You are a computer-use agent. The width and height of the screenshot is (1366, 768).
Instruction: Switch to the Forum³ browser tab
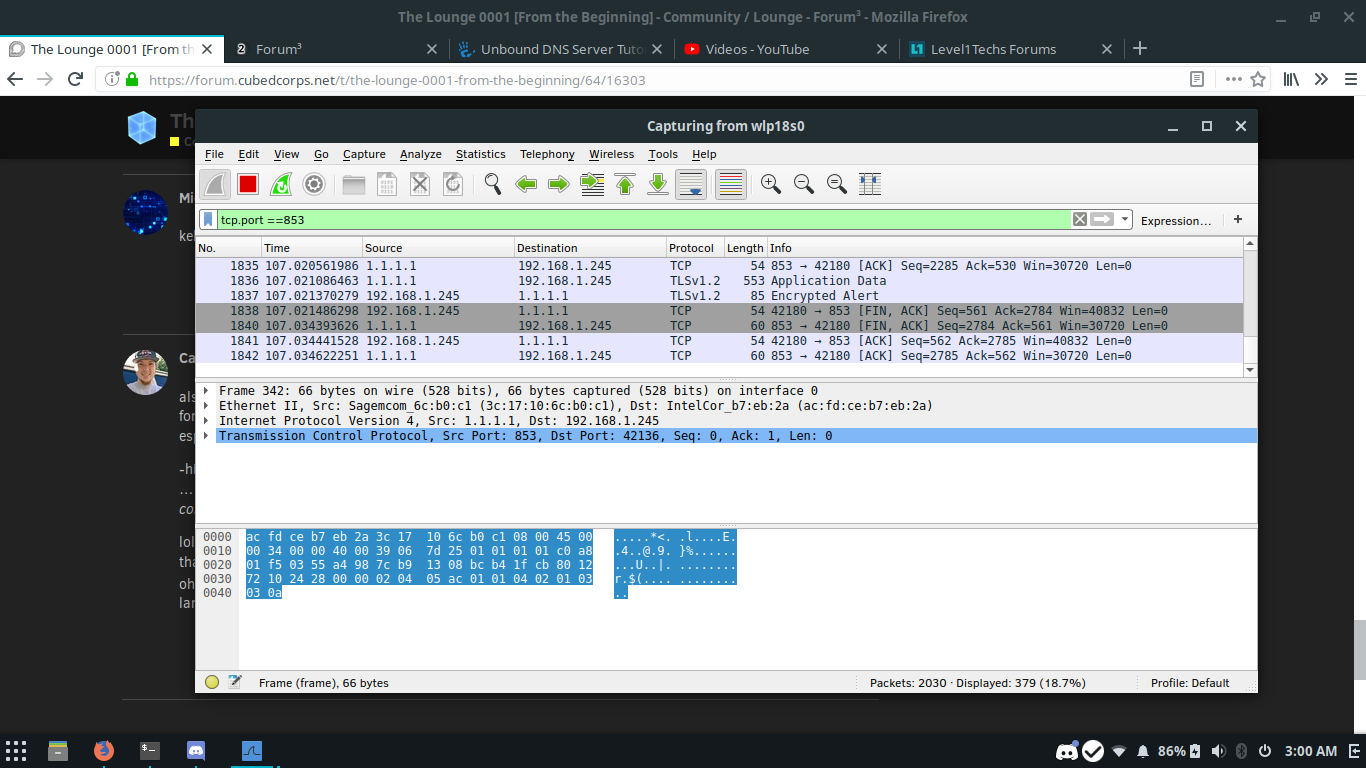point(336,49)
